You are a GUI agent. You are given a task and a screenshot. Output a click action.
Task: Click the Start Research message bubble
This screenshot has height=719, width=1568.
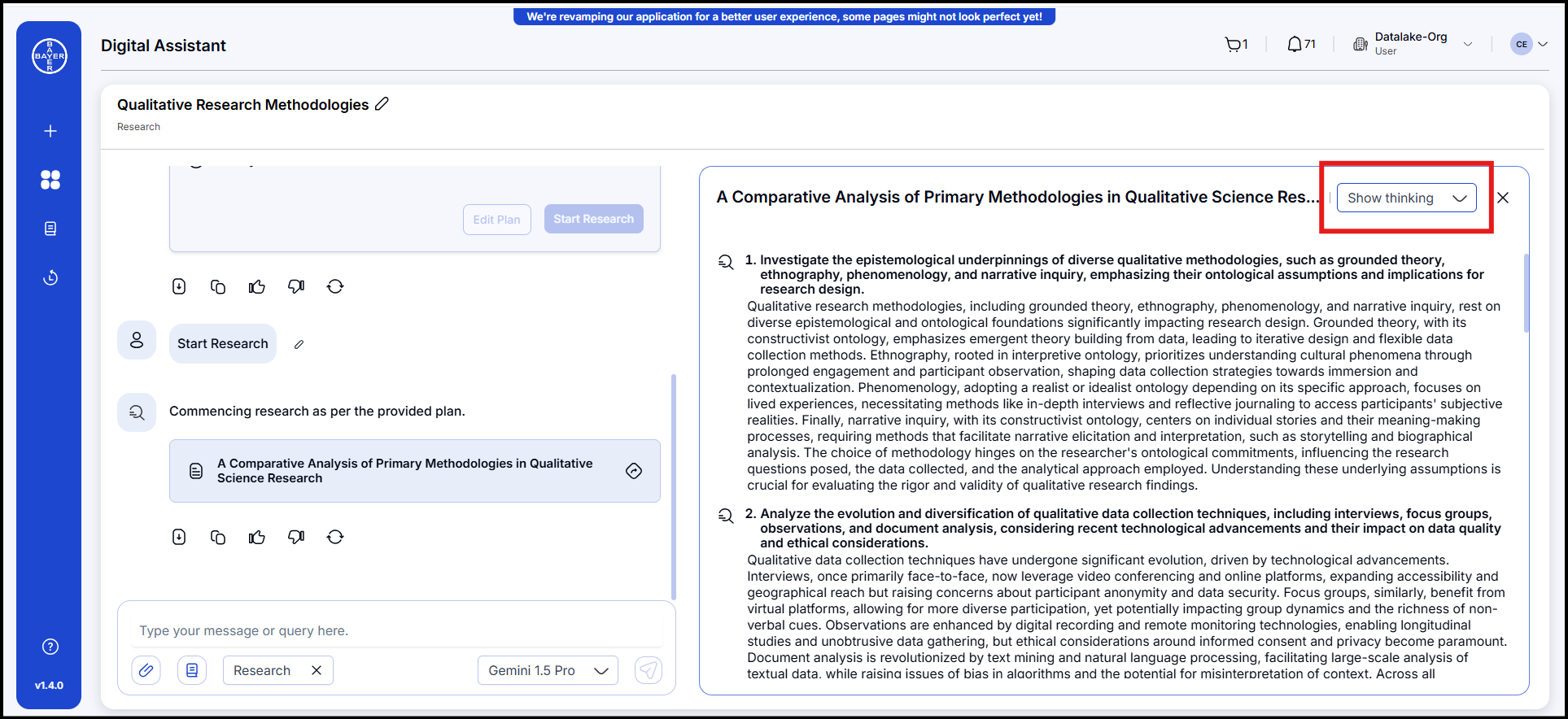(223, 344)
